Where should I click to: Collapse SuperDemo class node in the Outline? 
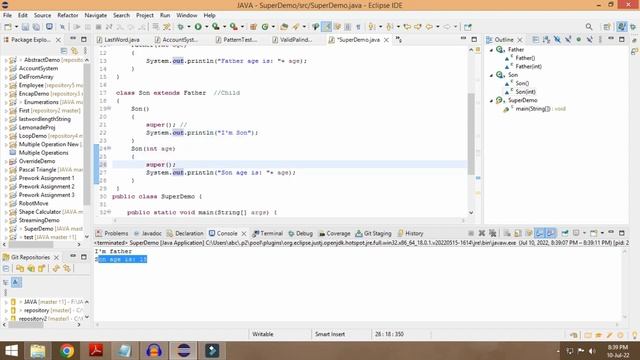tap(491, 100)
